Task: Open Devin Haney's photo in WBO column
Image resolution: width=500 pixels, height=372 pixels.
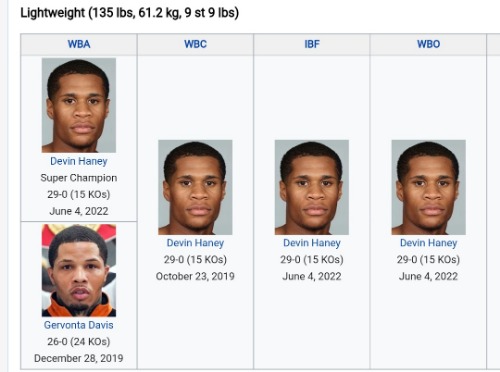Action: (x=428, y=187)
